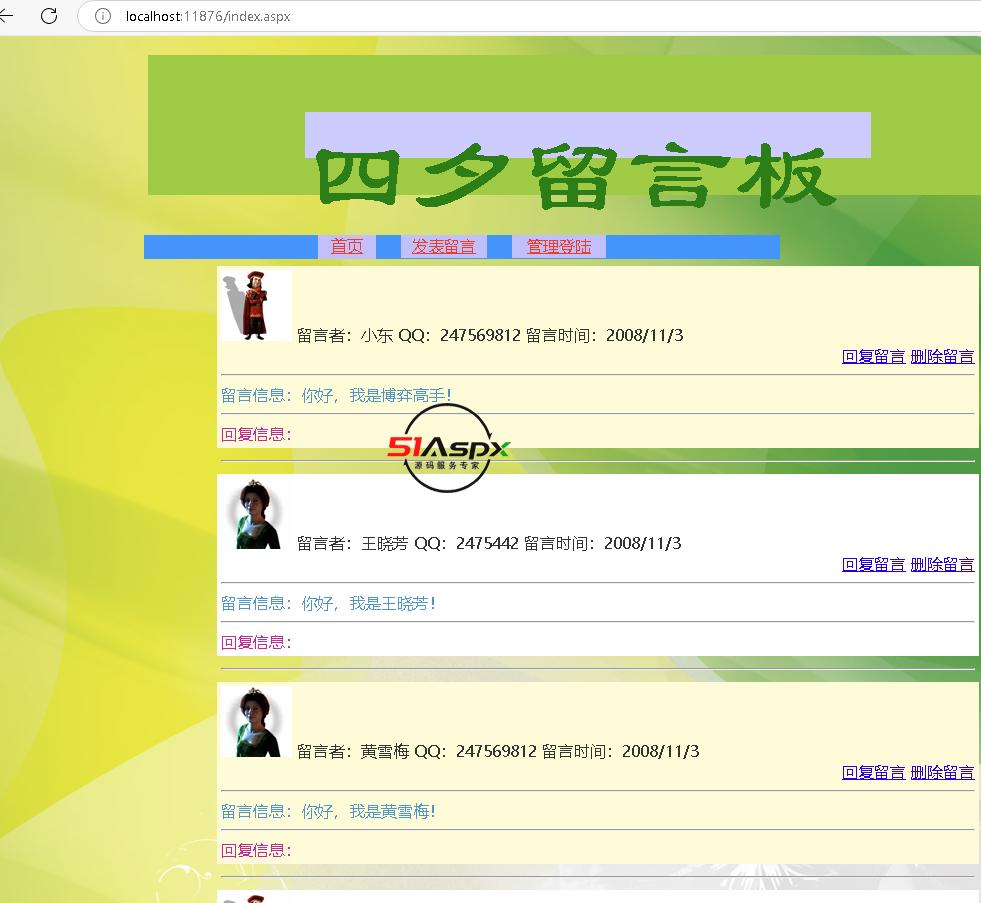Click the text line "留言者: 黄雪梅 QQ: 247569812"

(x=417, y=751)
